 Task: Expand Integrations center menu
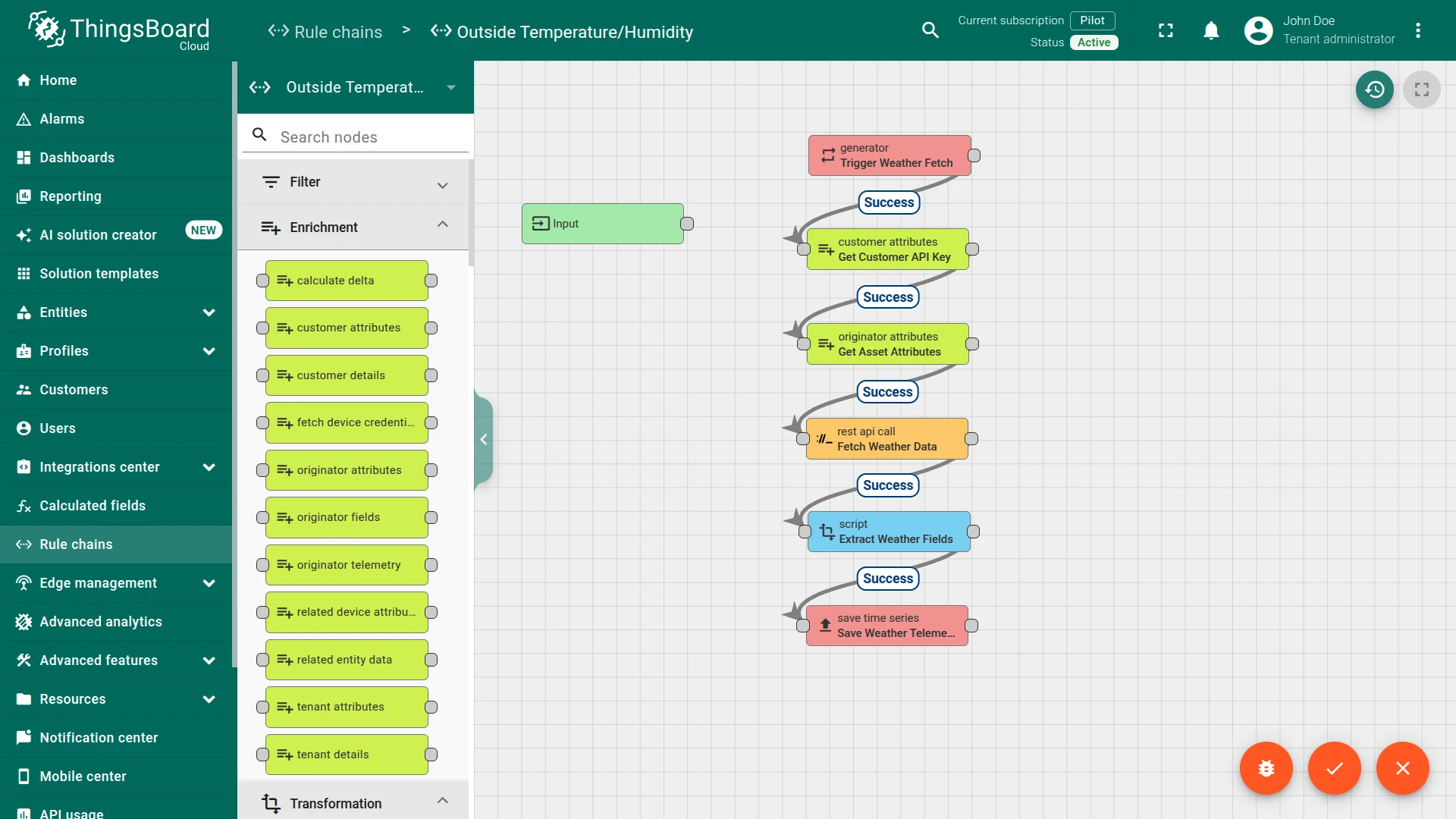pos(116,467)
